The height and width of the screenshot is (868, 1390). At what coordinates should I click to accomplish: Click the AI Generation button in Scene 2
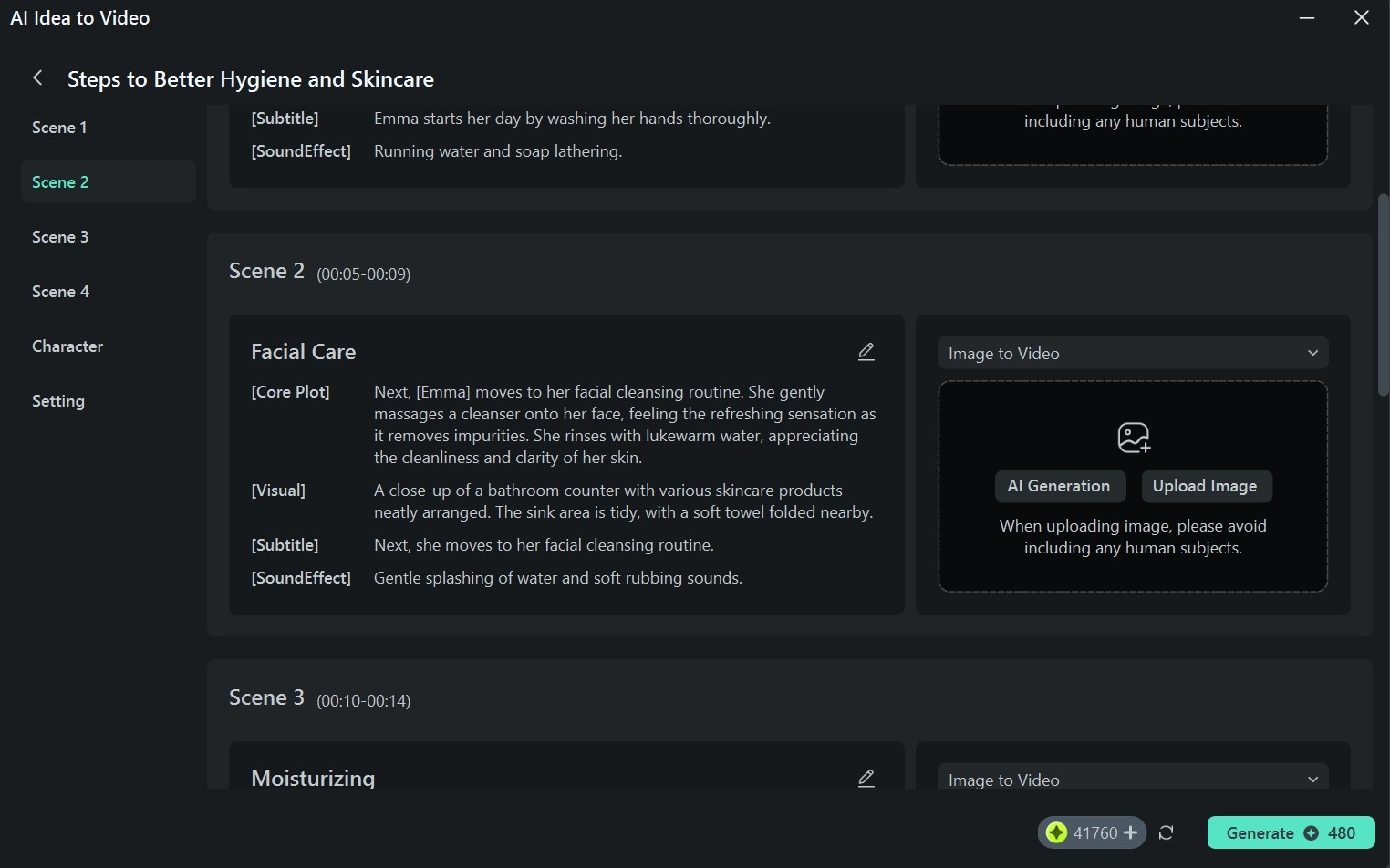pyautogui.click(x=1059, y=486)
